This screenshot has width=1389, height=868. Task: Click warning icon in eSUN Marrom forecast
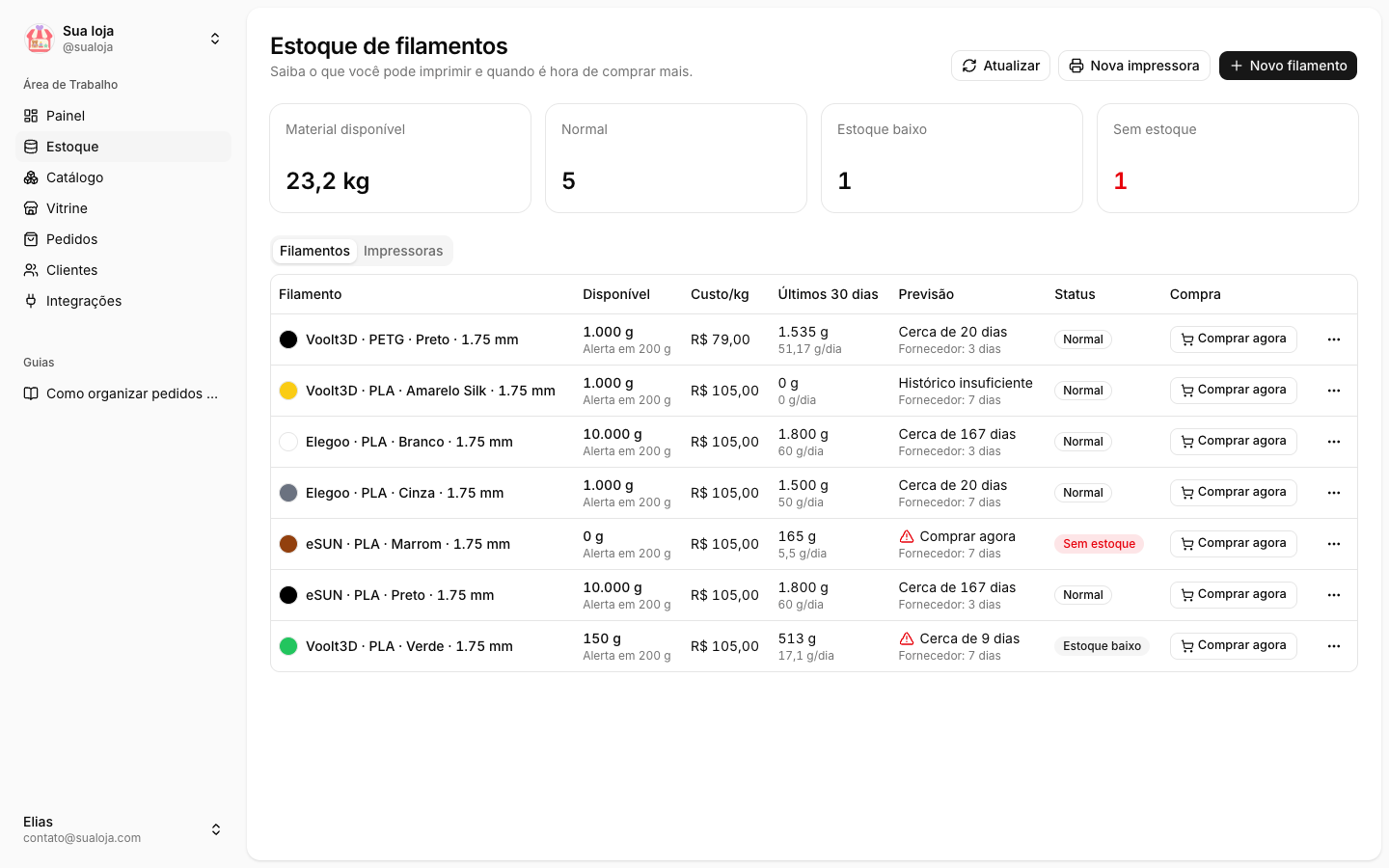pyautogui.click(x=907, y=536)
